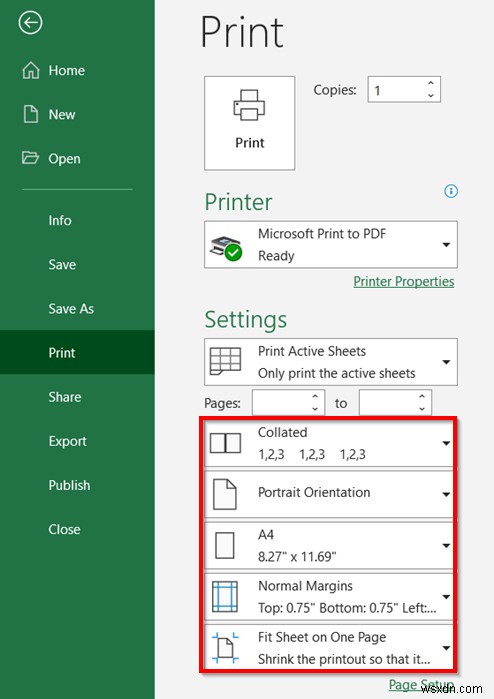Increase the Pages from value
Image resolution: width=494 pixels, height=699 pixels.
click(x=315, y=396)
